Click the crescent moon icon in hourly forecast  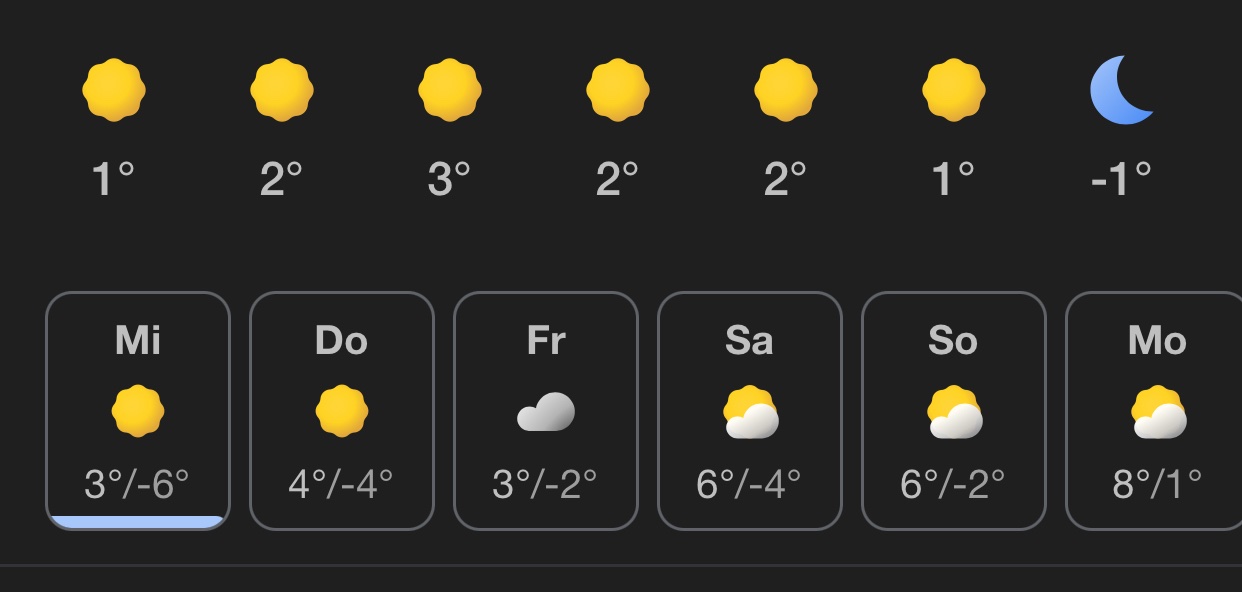point(1121,90)
